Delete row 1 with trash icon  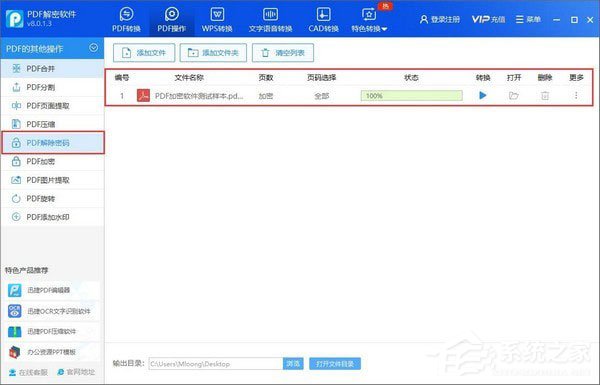coord(545,96)
